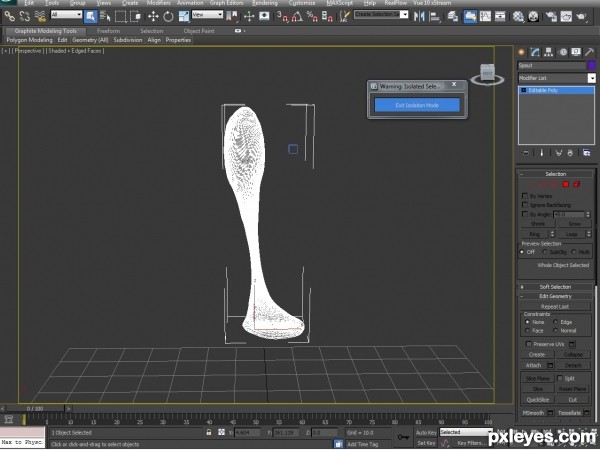Enable the By Vertex checkbox
This screenshot has height=450, width=600.
[525, 196]
